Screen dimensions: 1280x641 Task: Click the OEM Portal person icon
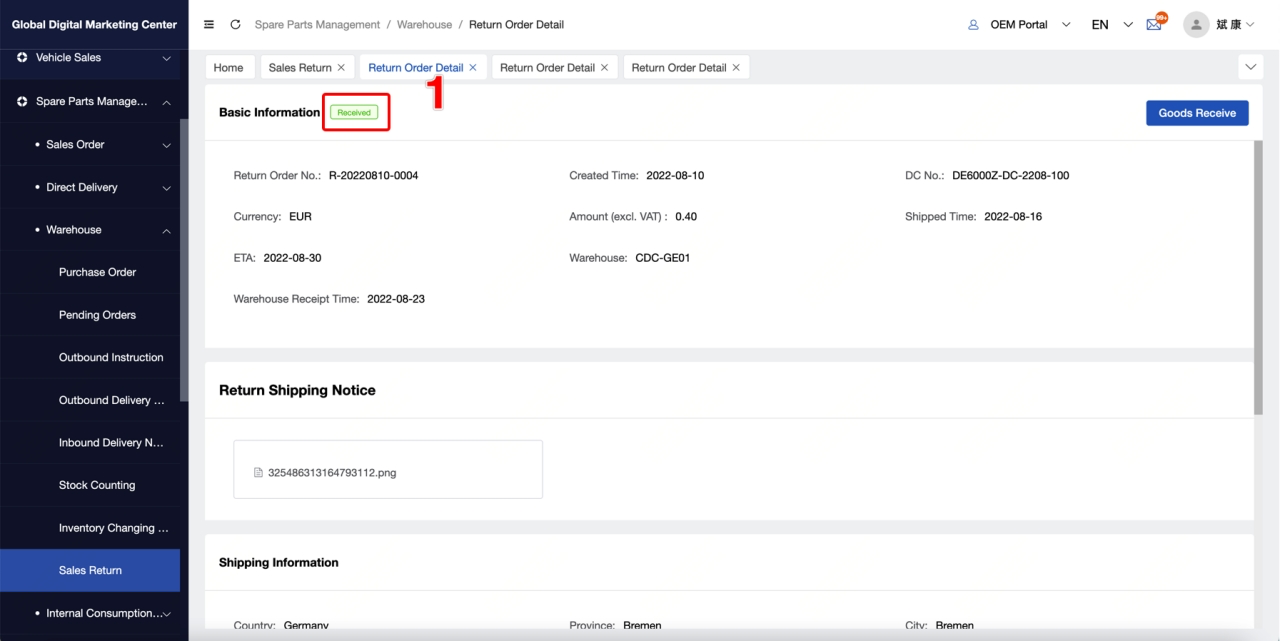coord(973,25)
